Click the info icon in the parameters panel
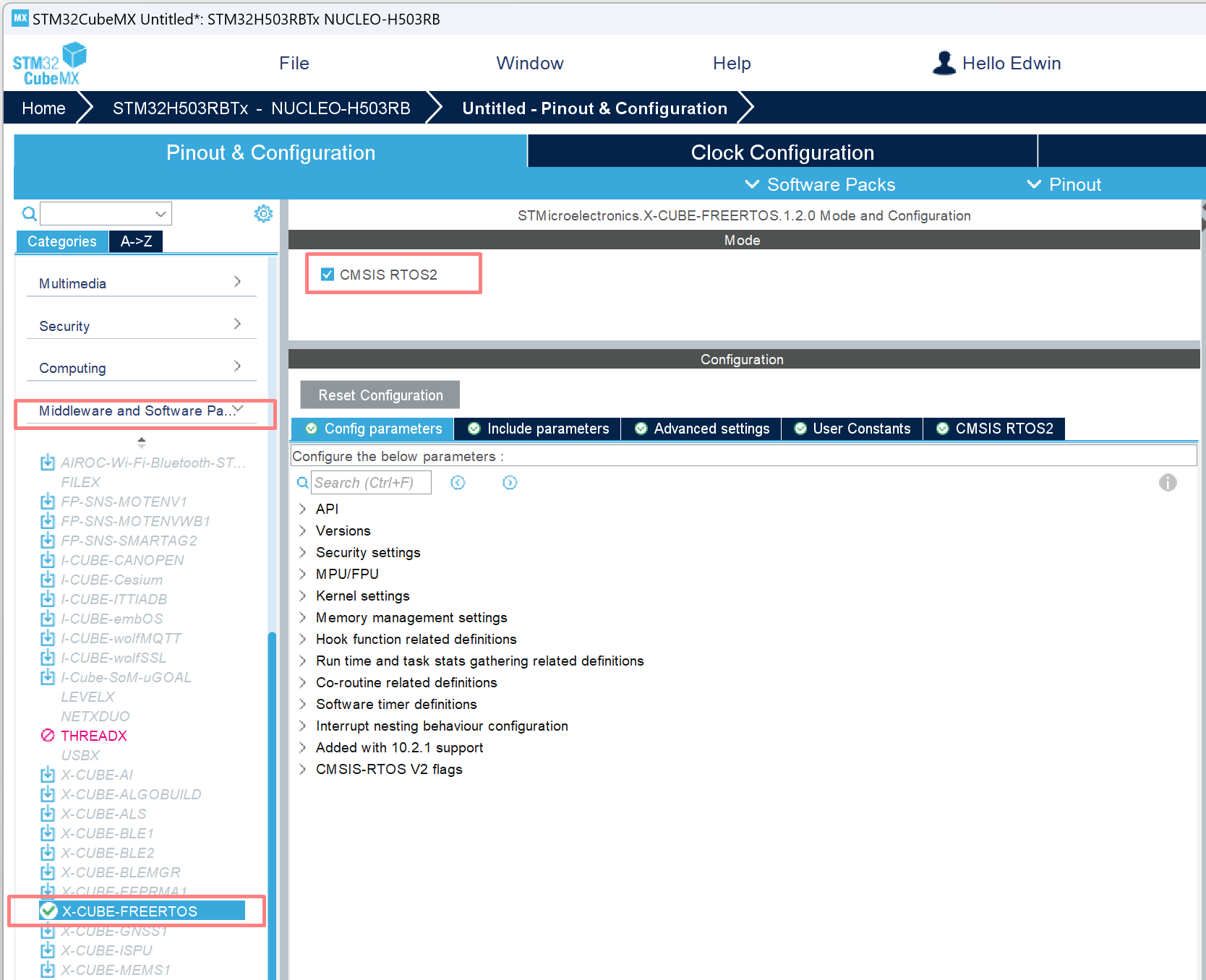Viewport: 1206px width, 980px height. (1168, 482)
